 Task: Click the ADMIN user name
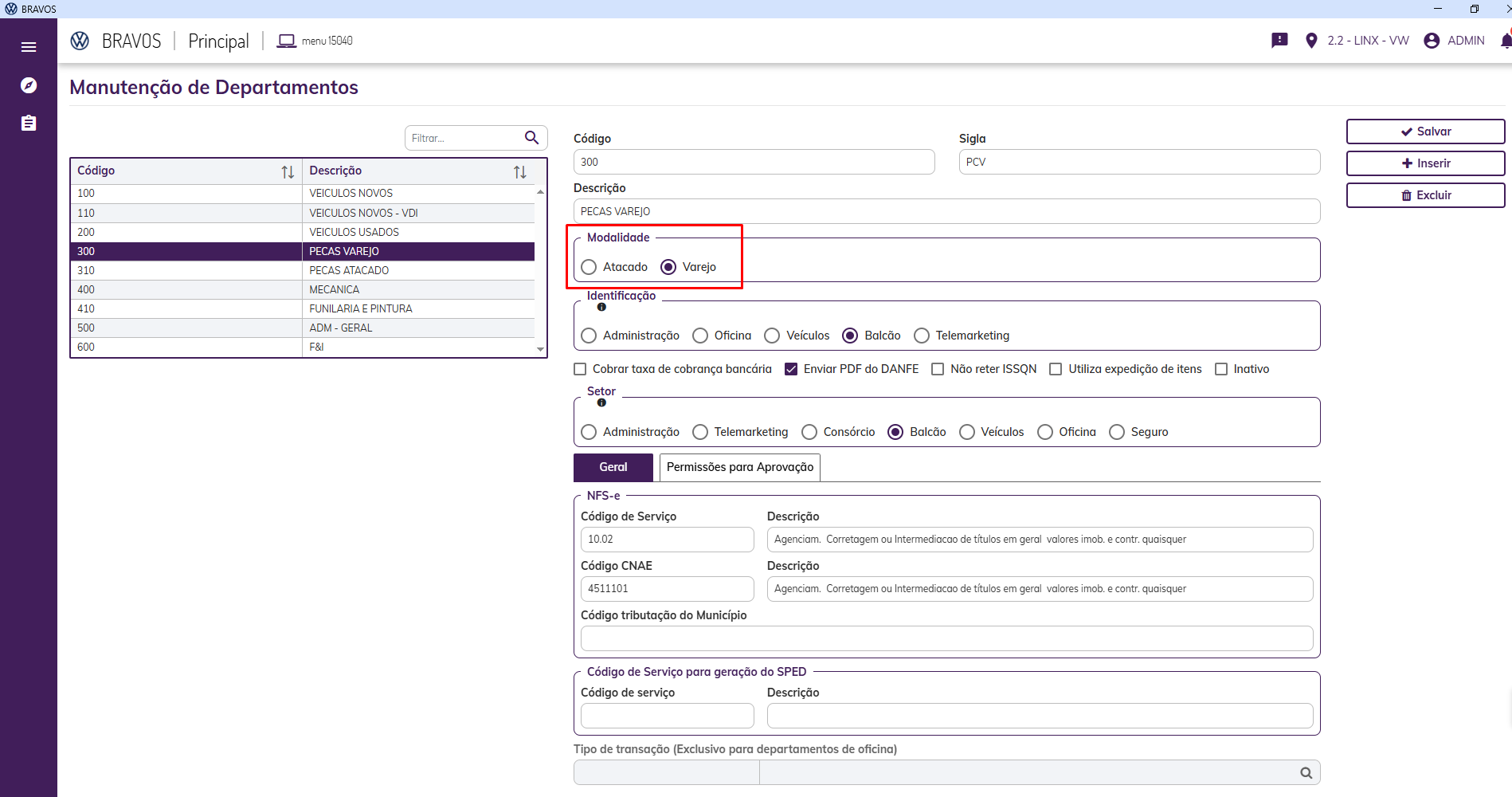1466,41
